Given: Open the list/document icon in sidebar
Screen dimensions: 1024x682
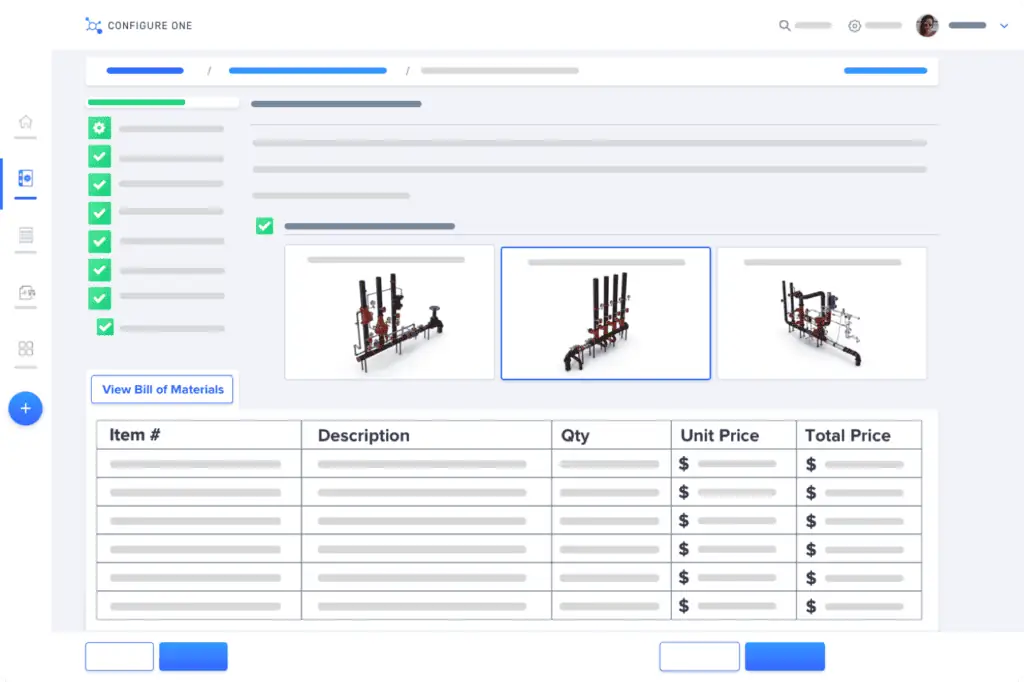Looking at the screenshot, I should tap(25, 235).
